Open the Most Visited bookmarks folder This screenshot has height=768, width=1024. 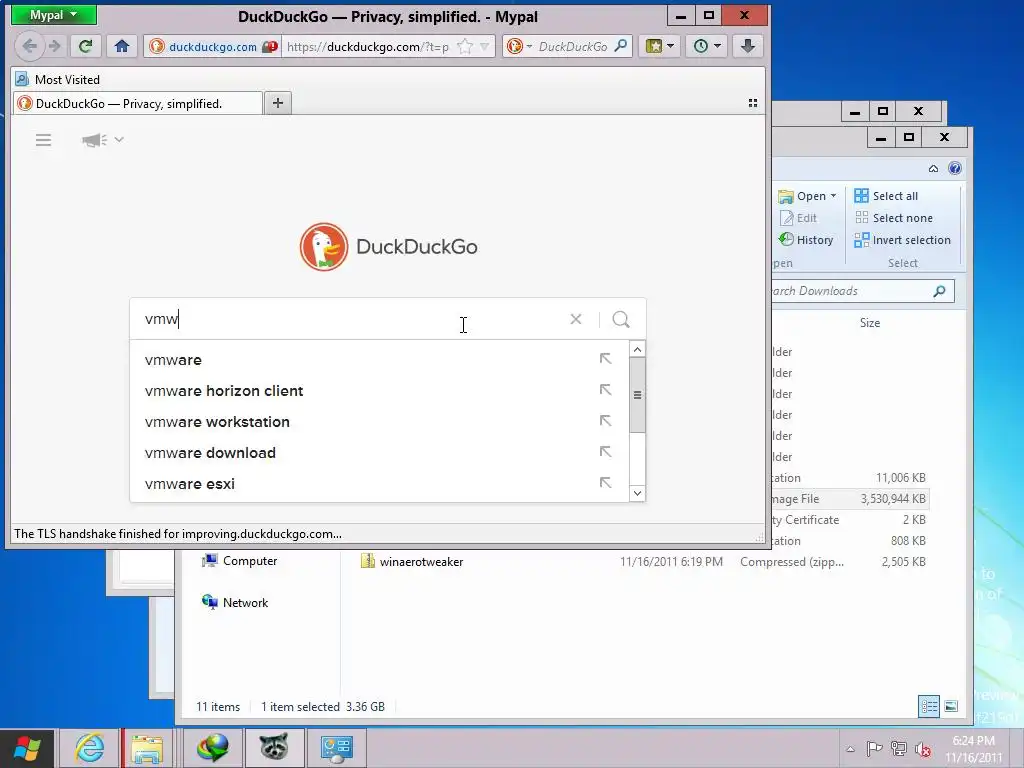(x=58, y=80)
